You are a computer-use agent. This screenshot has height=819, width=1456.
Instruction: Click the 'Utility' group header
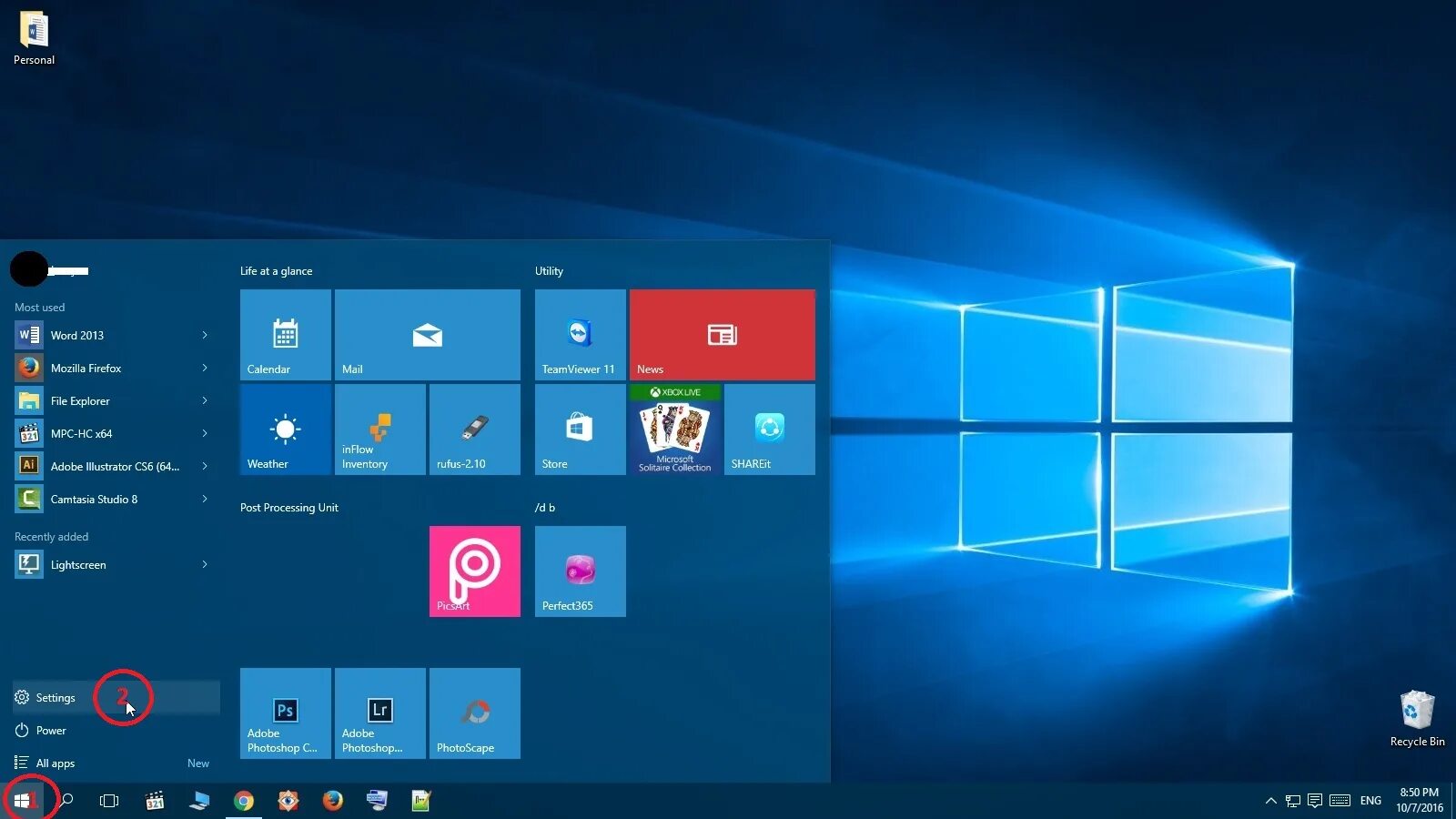[x=549, y=271]
